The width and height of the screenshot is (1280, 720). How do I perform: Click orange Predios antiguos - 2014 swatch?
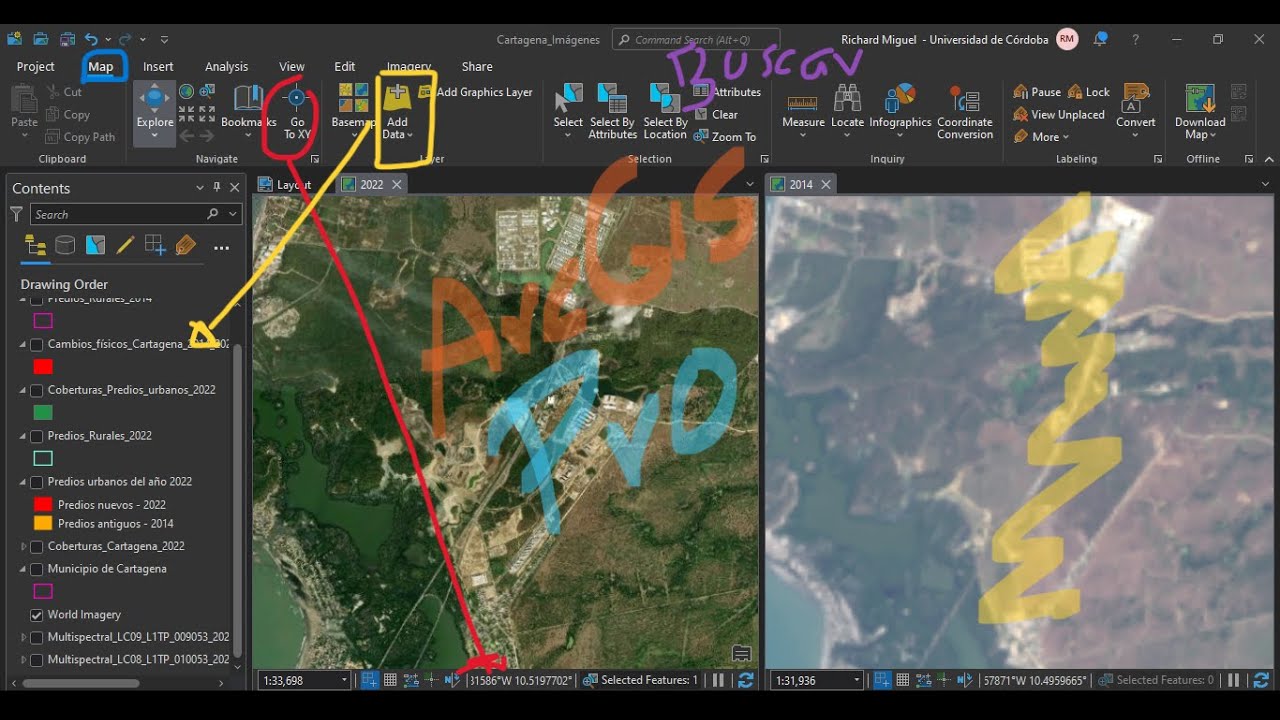[x=43, y=523]
